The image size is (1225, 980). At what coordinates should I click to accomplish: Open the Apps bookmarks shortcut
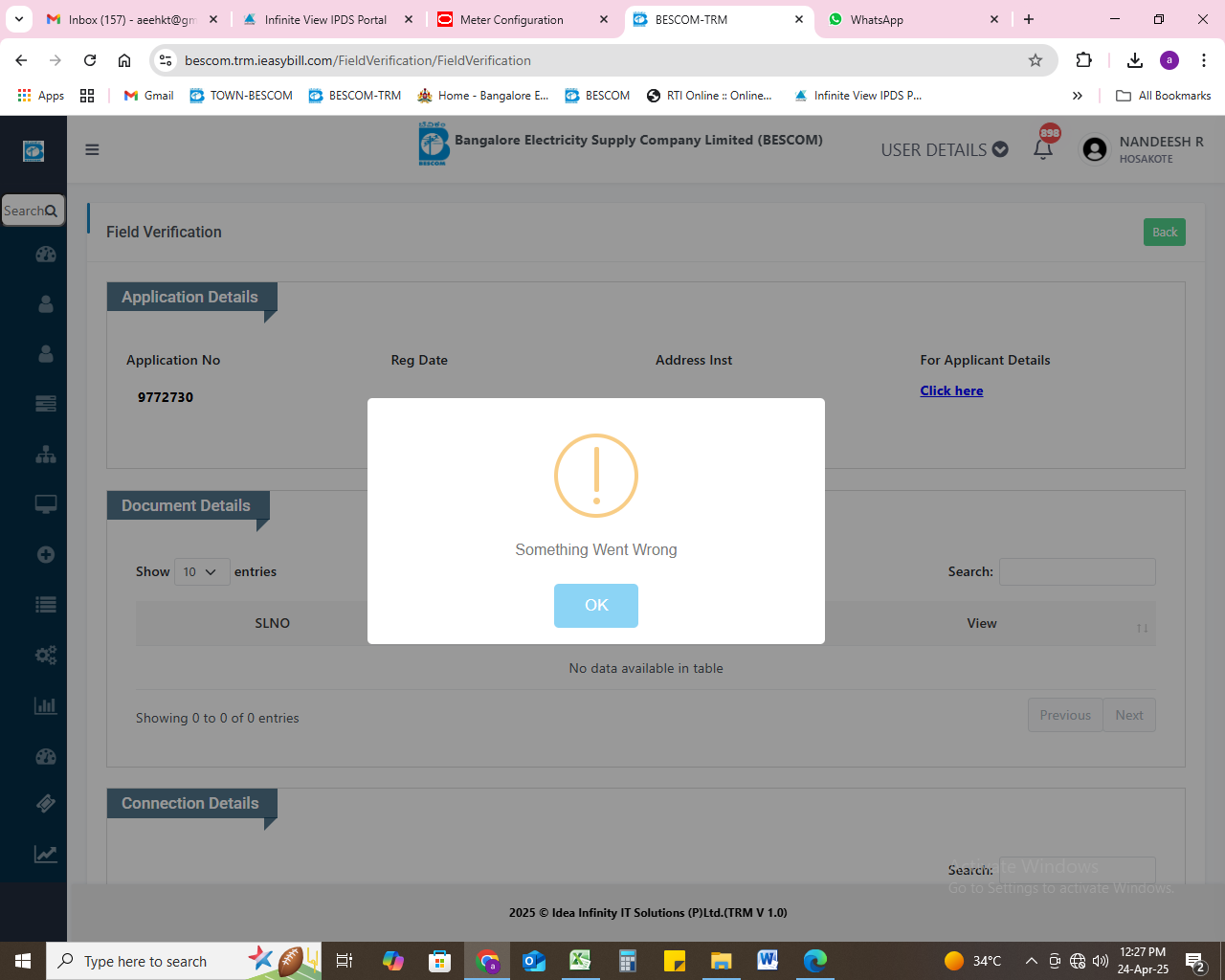pyautogui.click(x=41, y=96)
